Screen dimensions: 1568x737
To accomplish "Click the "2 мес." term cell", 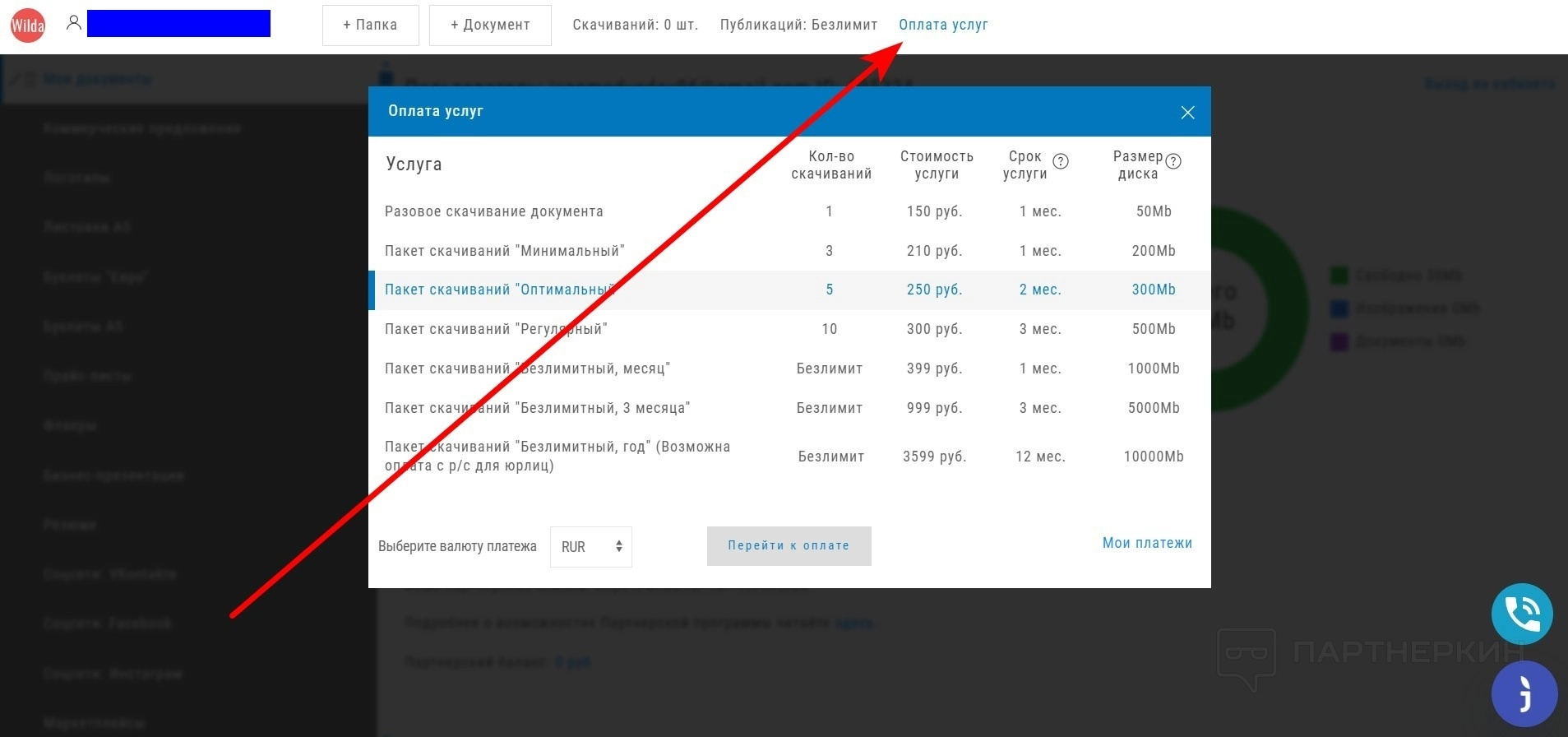I will 1041,290.
